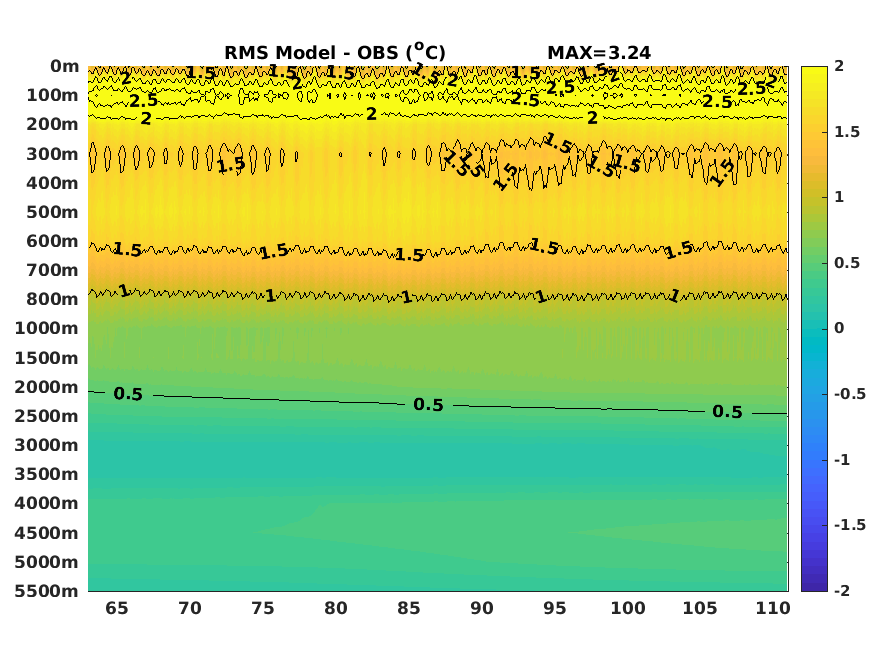Choose the '700m' depth tick label
This screenshot has width=875, height=656.
pyautogui.click(x=52, y=271)
